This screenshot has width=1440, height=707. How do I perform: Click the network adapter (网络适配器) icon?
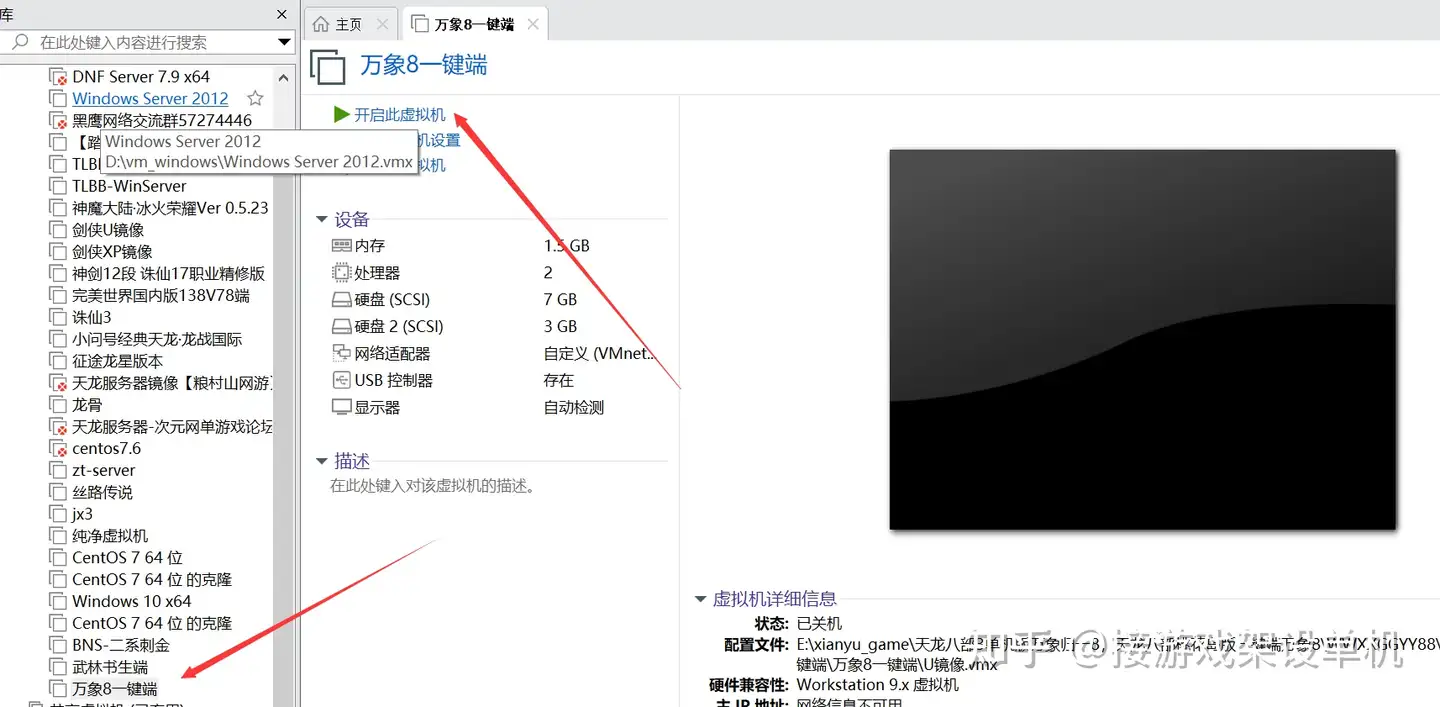click(341, 354)
